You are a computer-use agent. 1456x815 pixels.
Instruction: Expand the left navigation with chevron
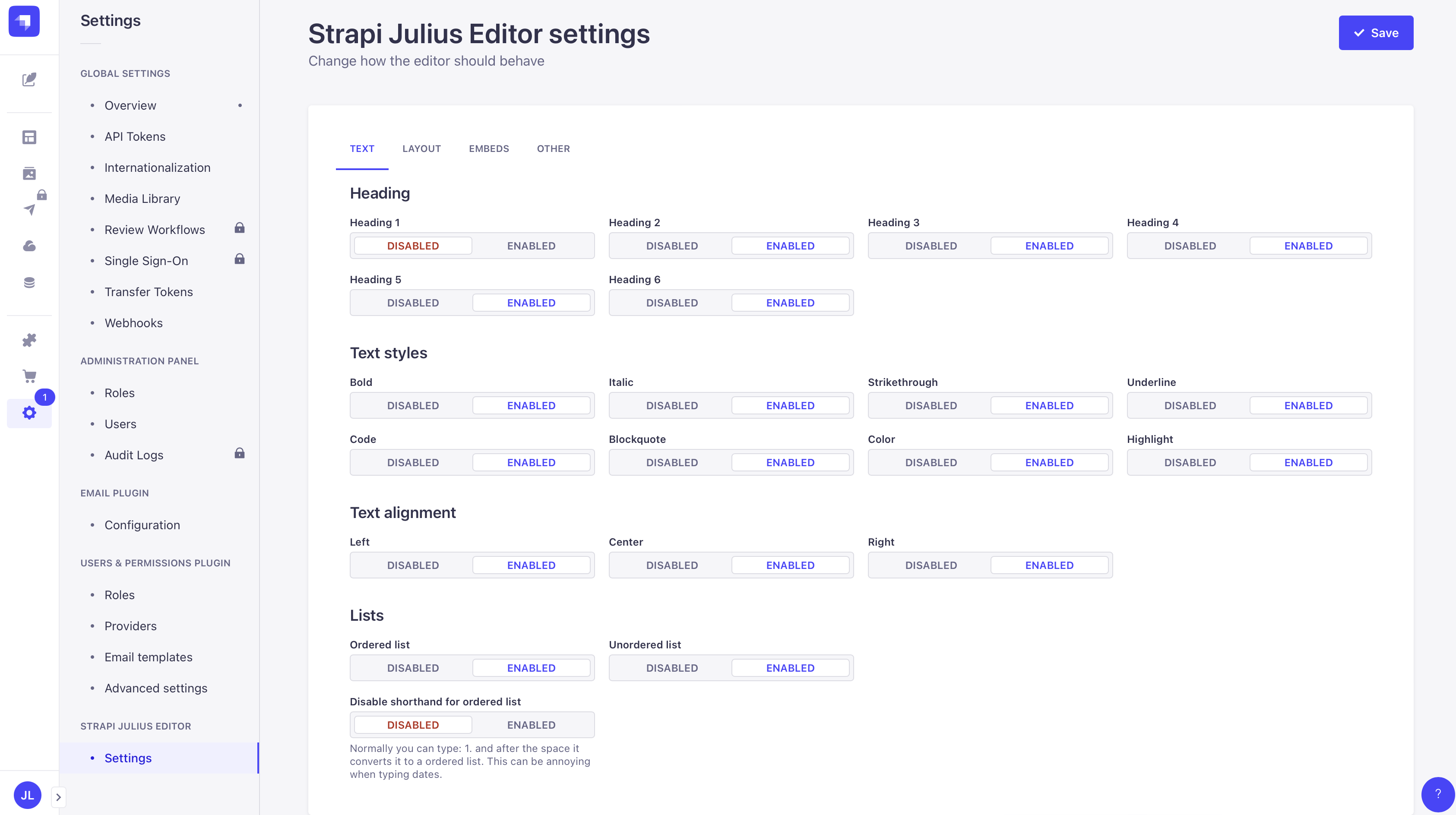[x=58, y=797]
